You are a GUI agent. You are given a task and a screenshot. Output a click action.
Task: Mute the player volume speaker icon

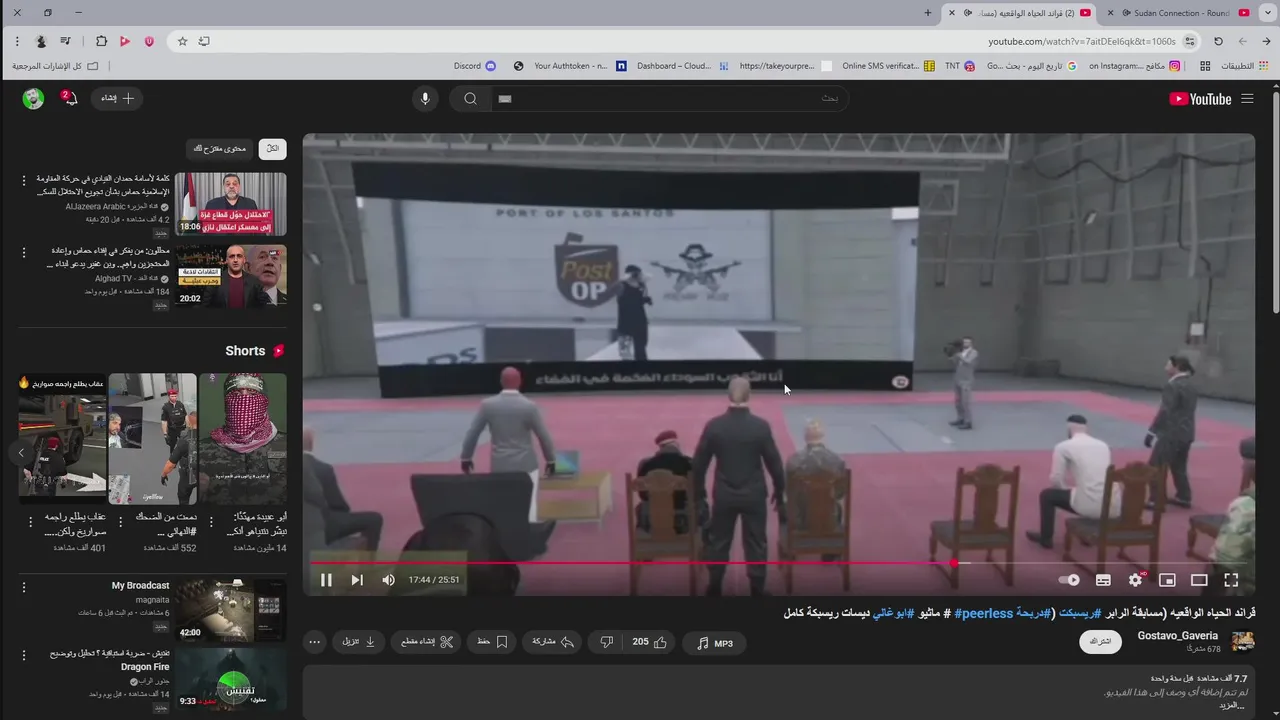point(388,580)
